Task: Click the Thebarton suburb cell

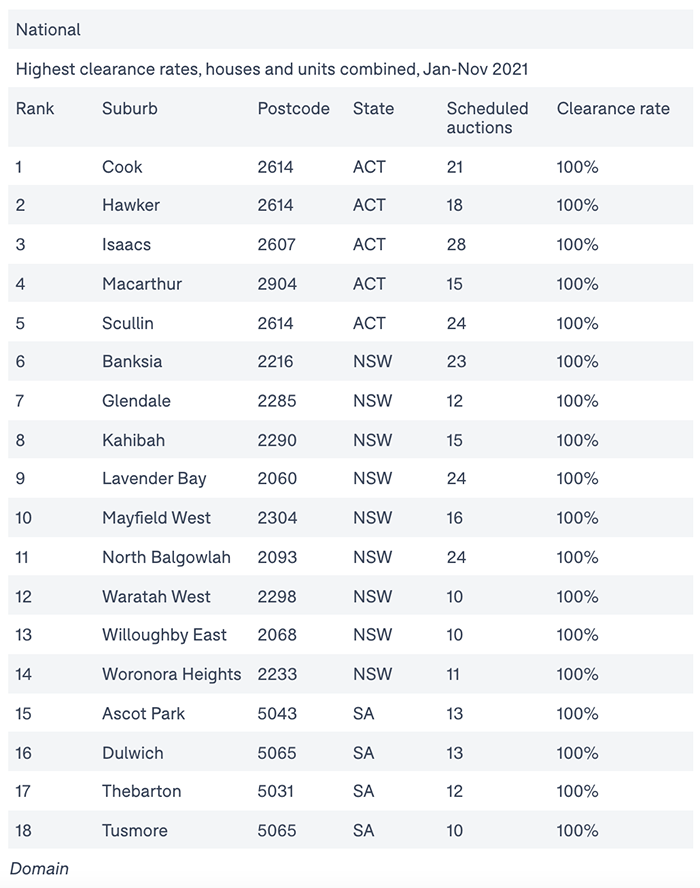Action: [x=142, y=791]
